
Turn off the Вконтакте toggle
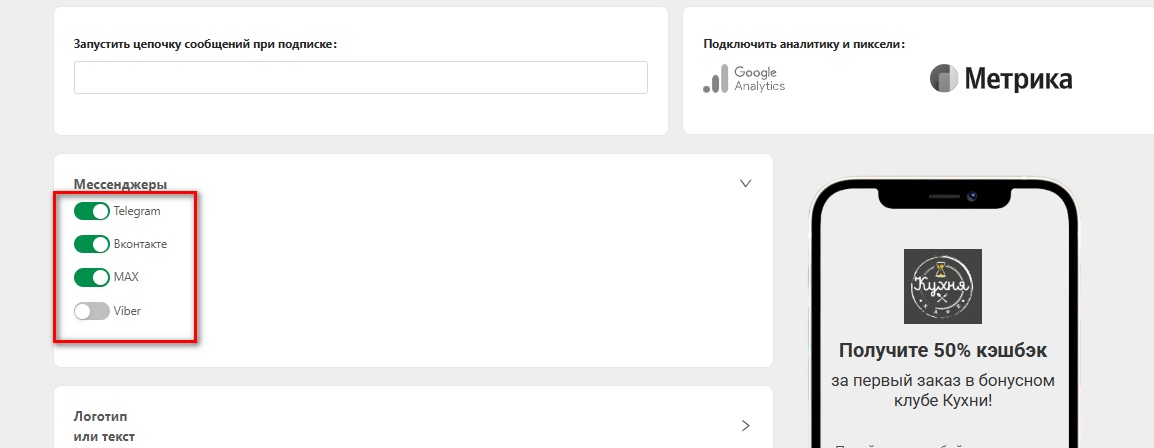point(91,244)
